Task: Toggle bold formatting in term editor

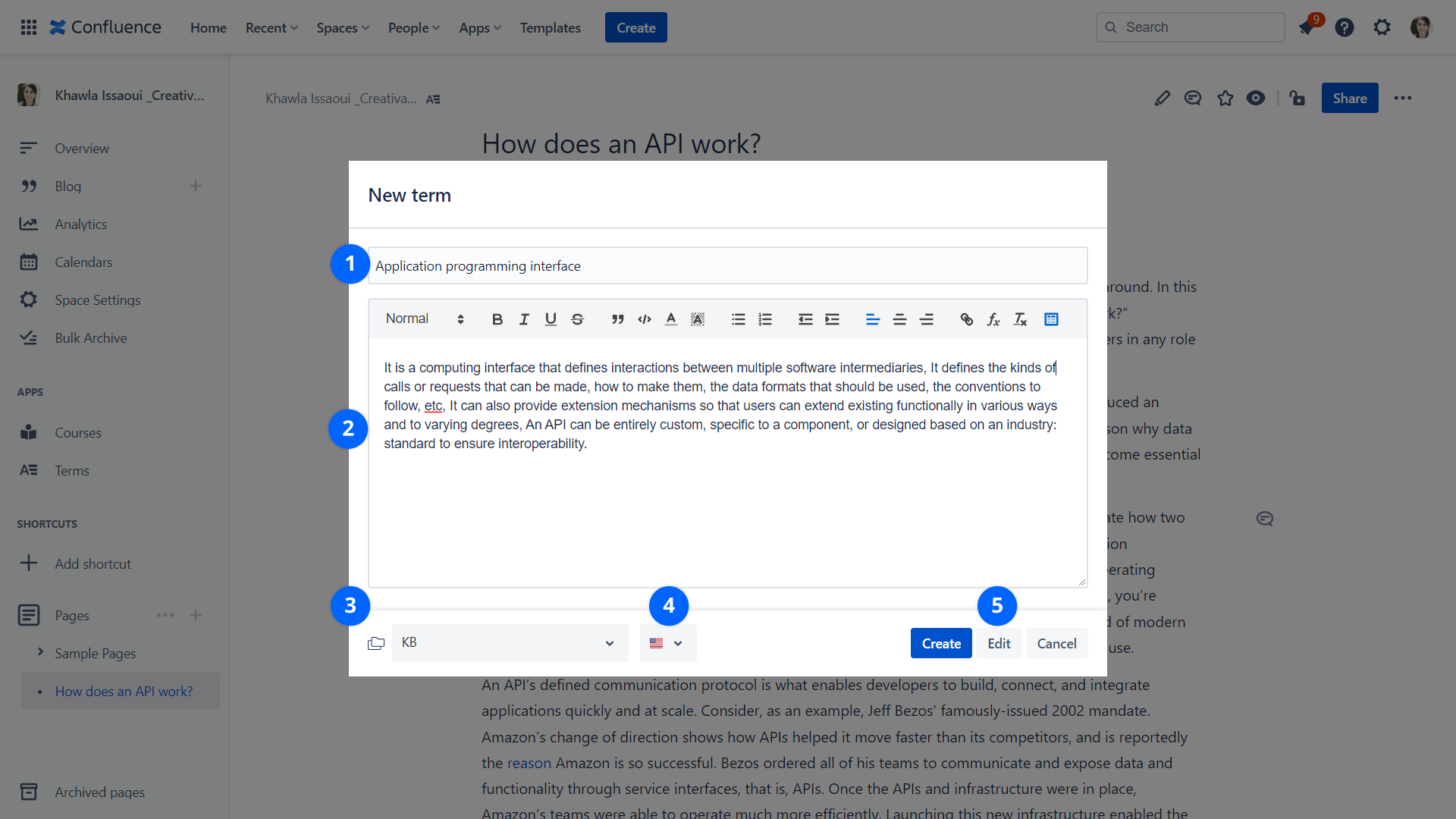Action: click(x=497, y=319)
